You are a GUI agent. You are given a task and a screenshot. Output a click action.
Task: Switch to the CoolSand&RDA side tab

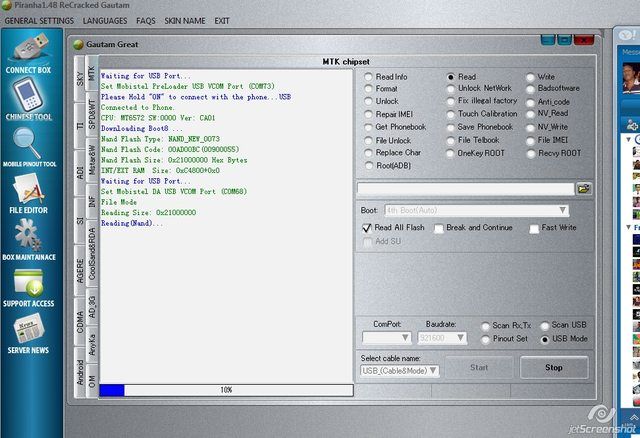pyautogui.click(x=92, y=255)
